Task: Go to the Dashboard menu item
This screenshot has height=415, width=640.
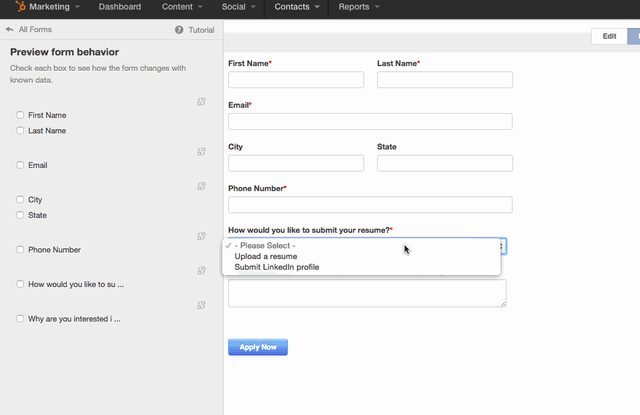Action: point(119,7)
